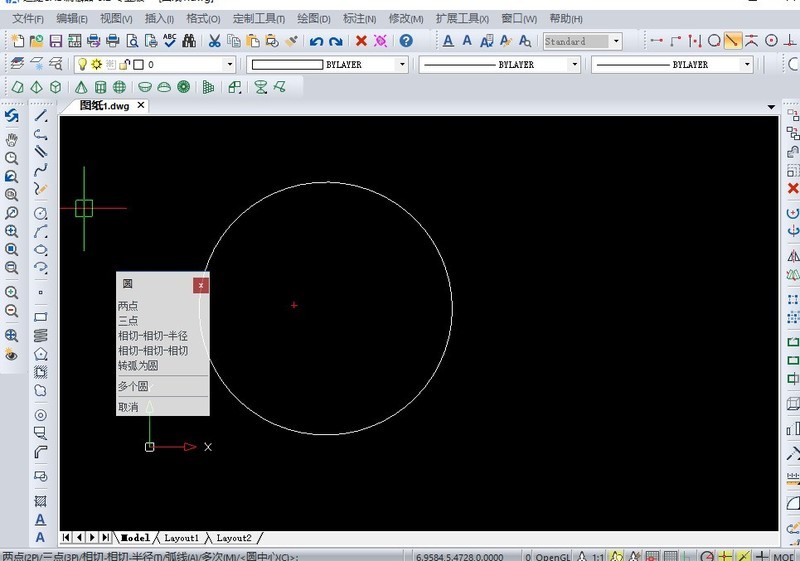This screenshot has width=800, height=561.
Task: Toggle layer on/off lightbulb icon
Action: pos(82,64)
